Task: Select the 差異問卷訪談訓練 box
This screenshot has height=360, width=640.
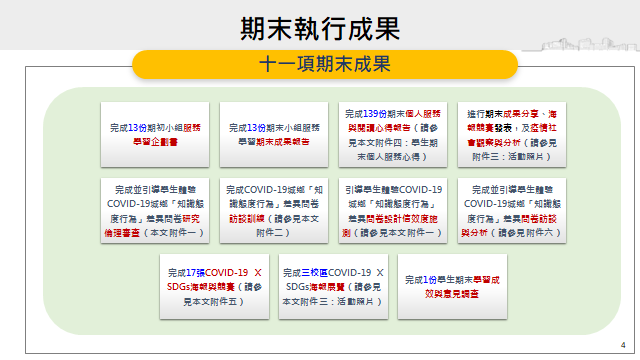Action: point(274,211)
